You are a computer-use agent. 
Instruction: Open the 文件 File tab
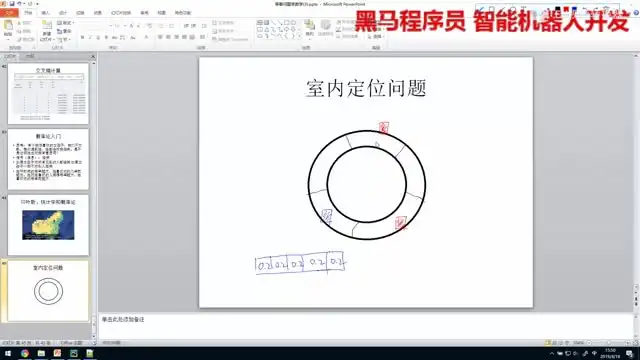[x=9, y=13]
